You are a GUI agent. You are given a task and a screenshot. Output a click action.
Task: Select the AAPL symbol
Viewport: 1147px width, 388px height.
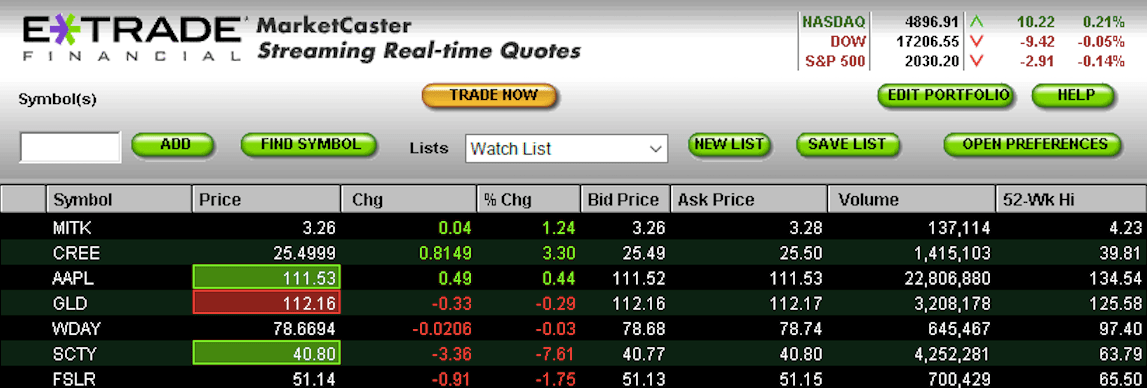(x=74, y=279)
